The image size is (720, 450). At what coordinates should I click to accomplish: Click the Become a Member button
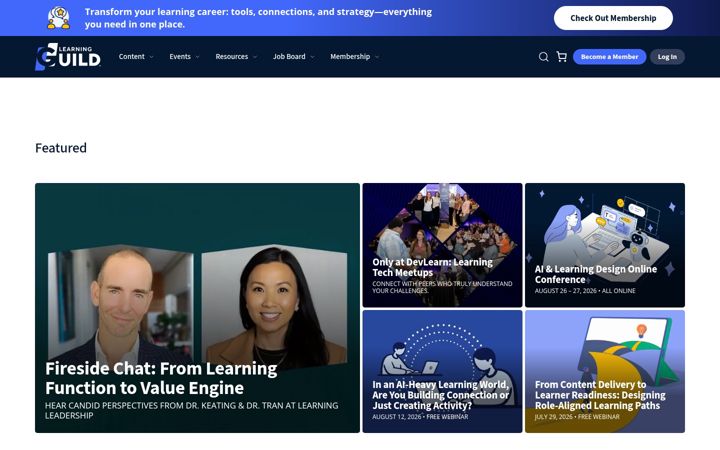click(x=609, y=57)
